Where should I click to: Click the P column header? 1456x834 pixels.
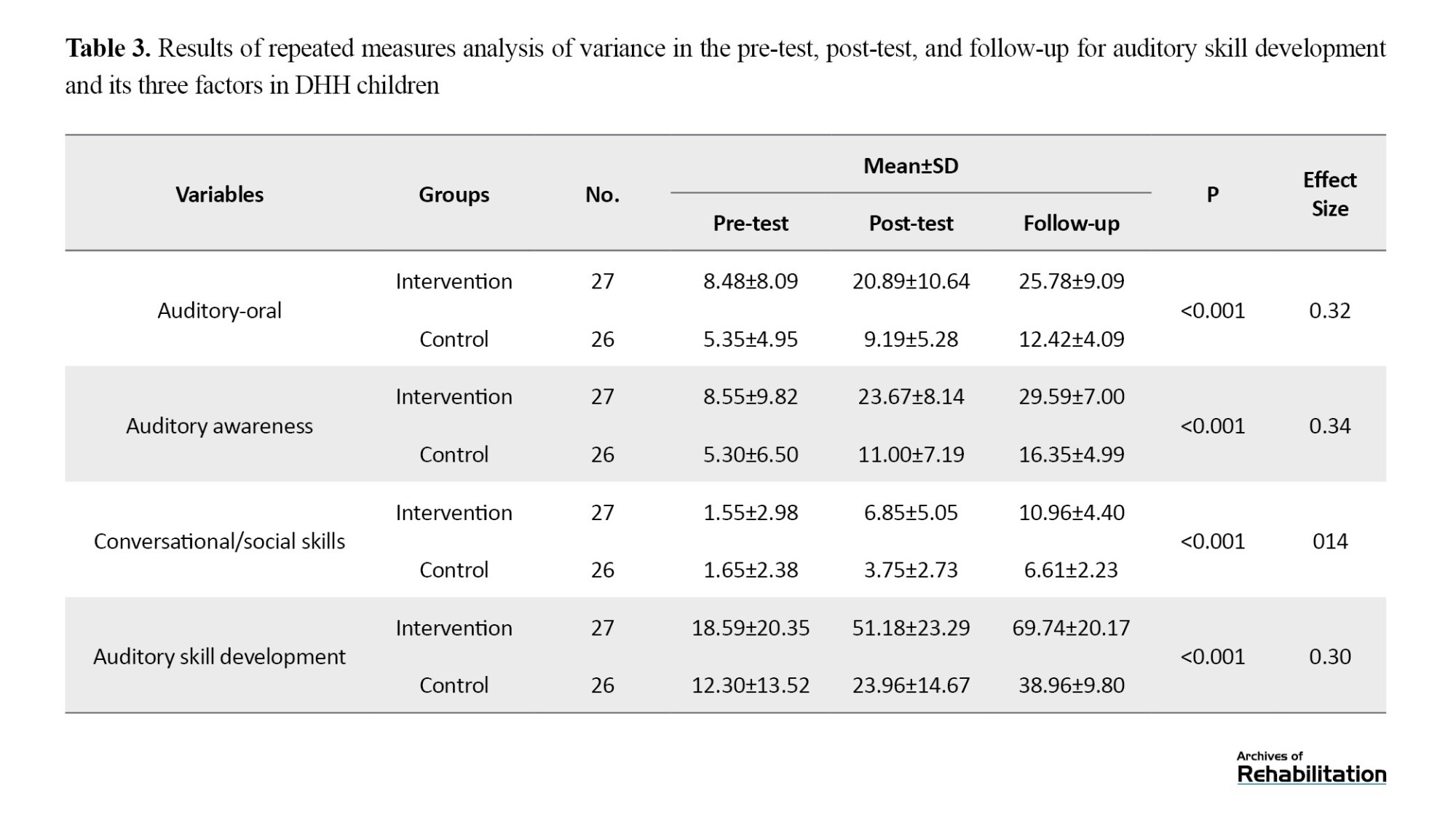click(1212, 194)
